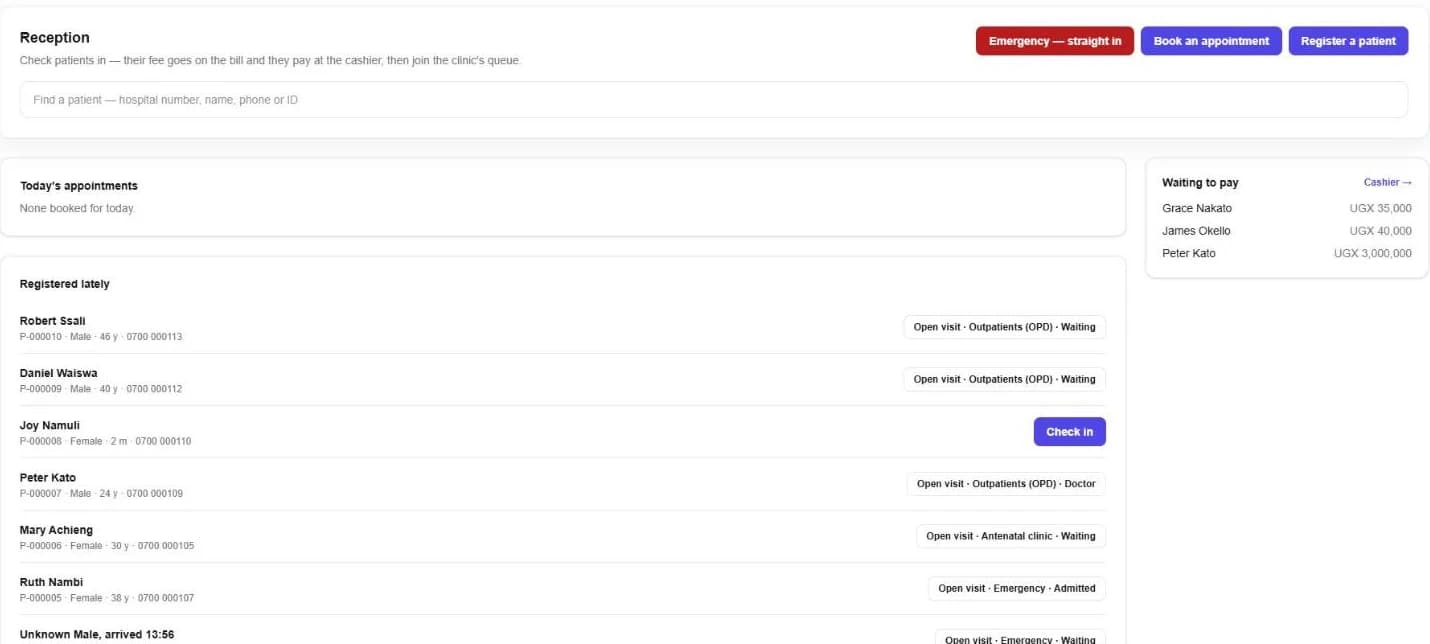Click the P-000006 patient details line

pyautogui.click(x=107, y=546)
